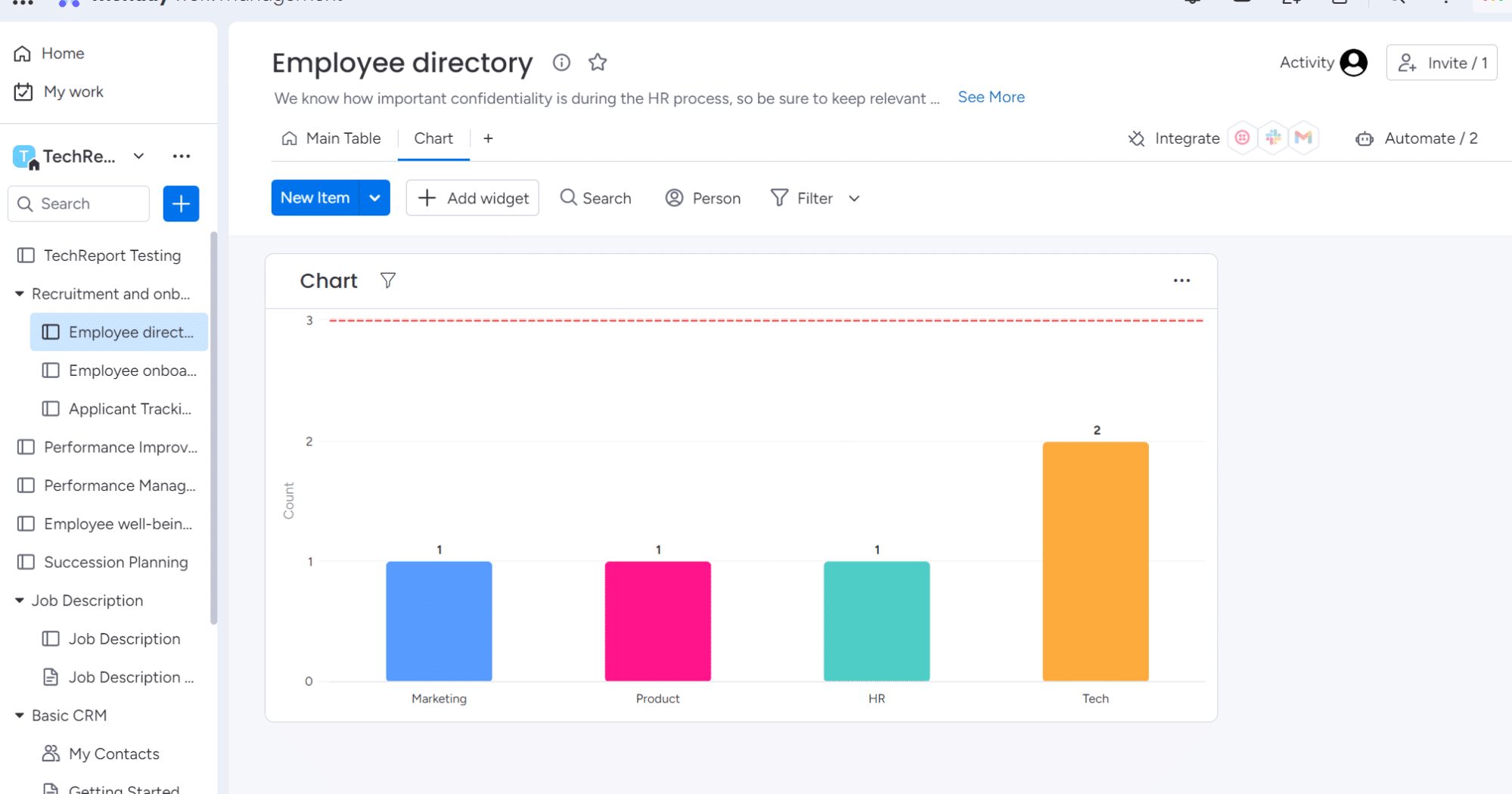
Task: Open Employee onboa... board
Action: tap(119, 371)
